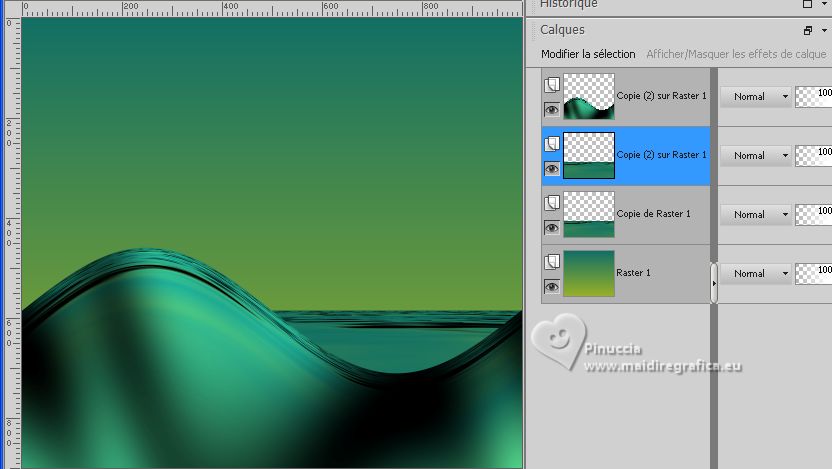Select the wave thumbnail of the unselected Copie (2) layer
The image size is (832, 469).
click(x=589, y=96)
